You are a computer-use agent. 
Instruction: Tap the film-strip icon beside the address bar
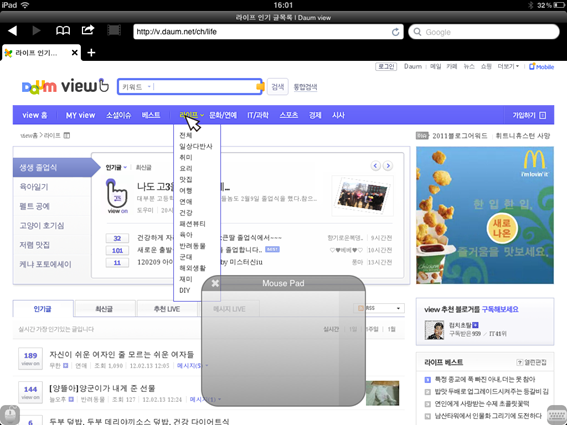(114, 31)
